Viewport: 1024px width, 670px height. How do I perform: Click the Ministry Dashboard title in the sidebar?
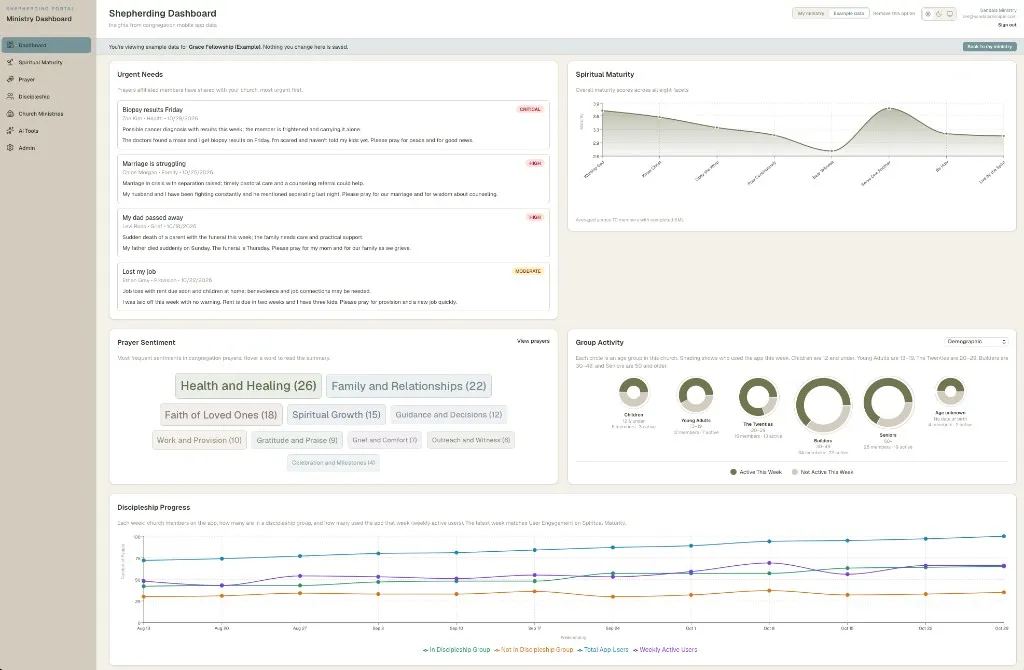(39, 19)
